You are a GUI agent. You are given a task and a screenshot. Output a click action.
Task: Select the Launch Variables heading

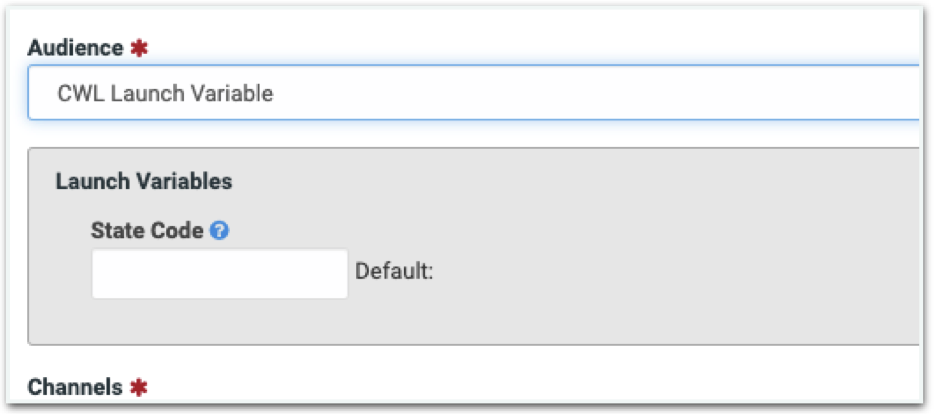click(x=144, y=182)
